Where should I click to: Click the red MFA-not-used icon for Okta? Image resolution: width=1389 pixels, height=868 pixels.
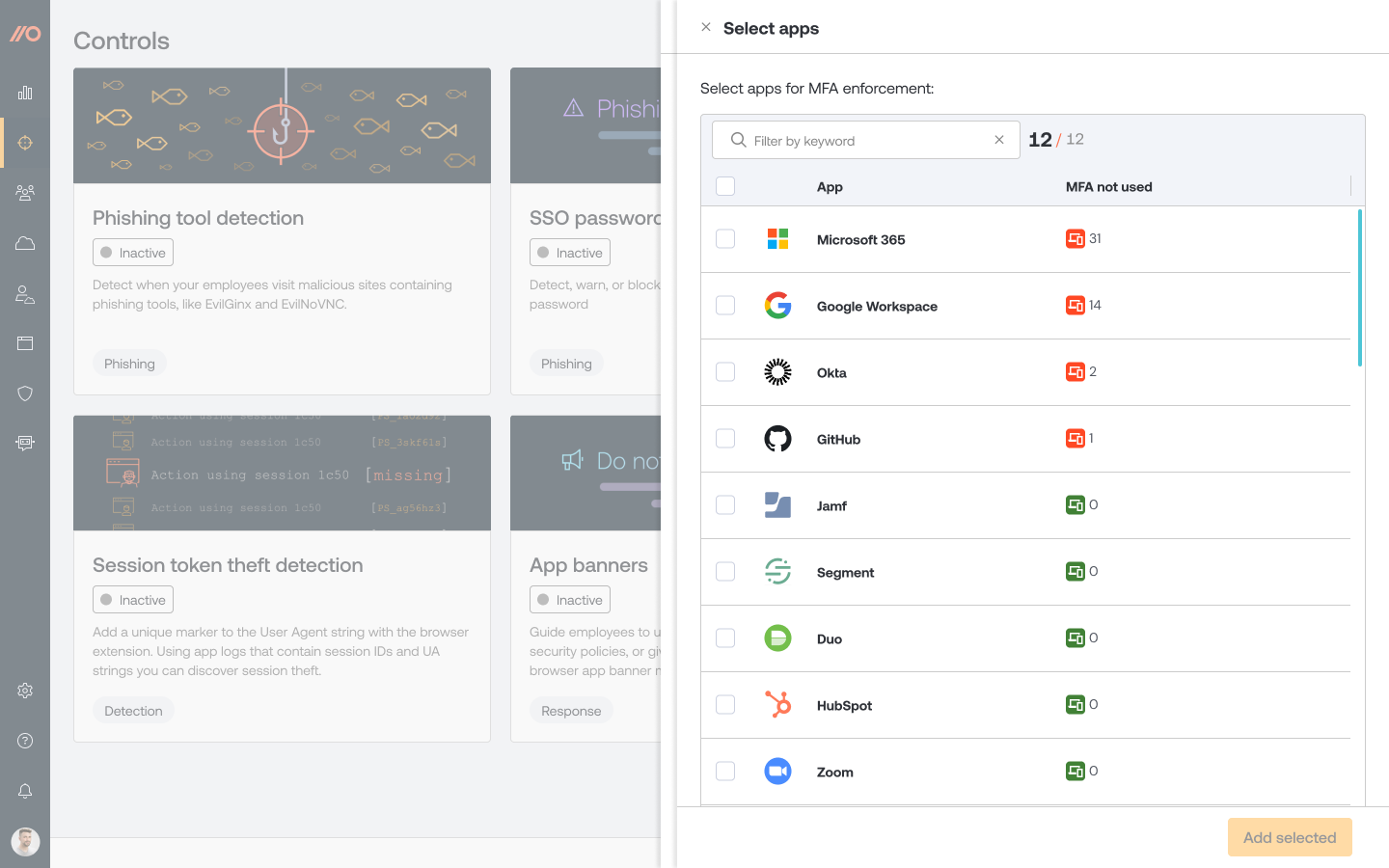tap(1075, 371)
